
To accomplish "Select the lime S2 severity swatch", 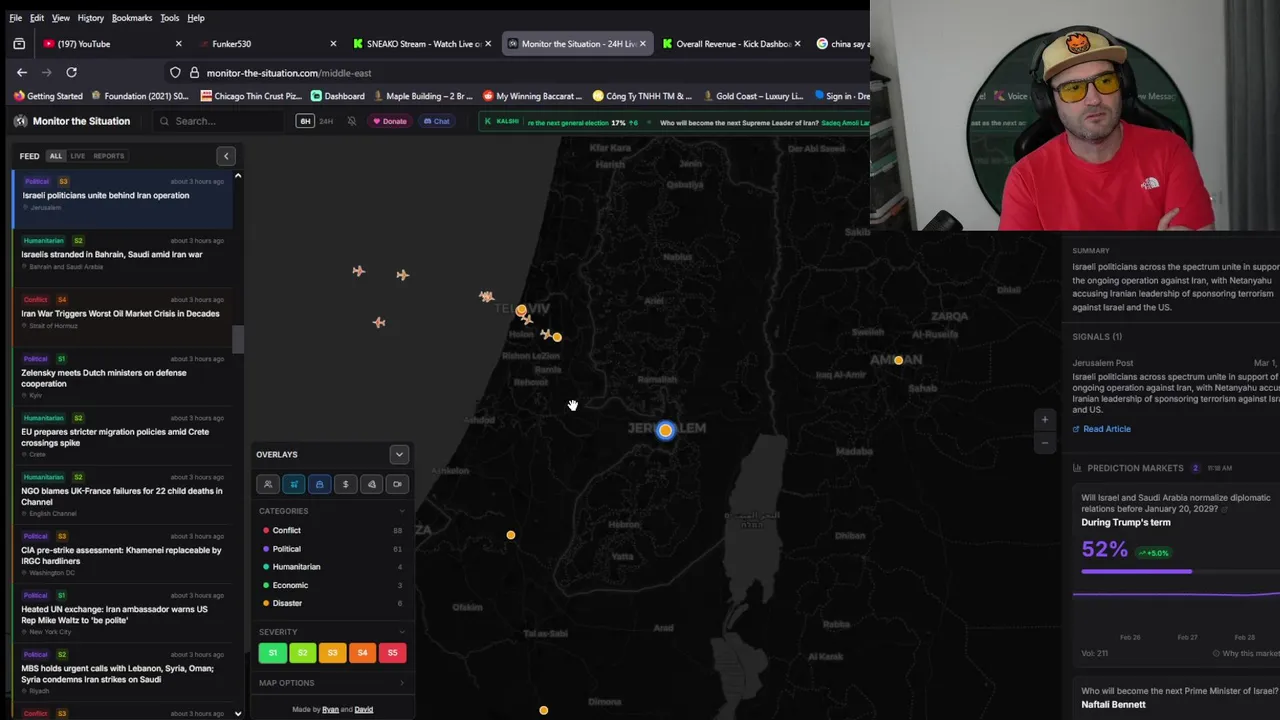I will pos(302,653).
